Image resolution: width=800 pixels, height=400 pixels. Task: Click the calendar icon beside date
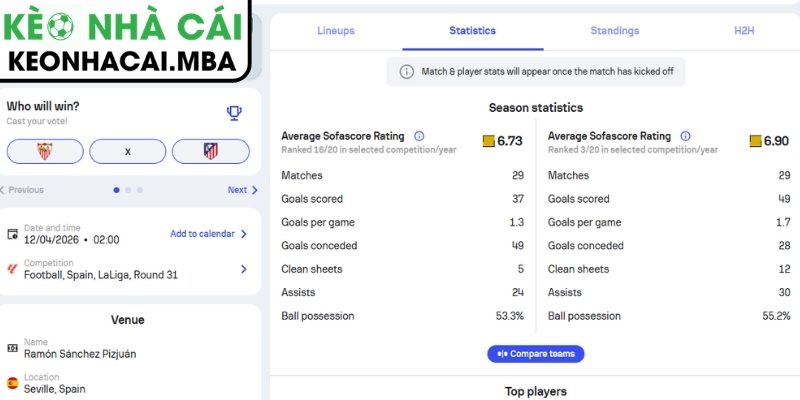pyautogui.click(x=12, y=234)
